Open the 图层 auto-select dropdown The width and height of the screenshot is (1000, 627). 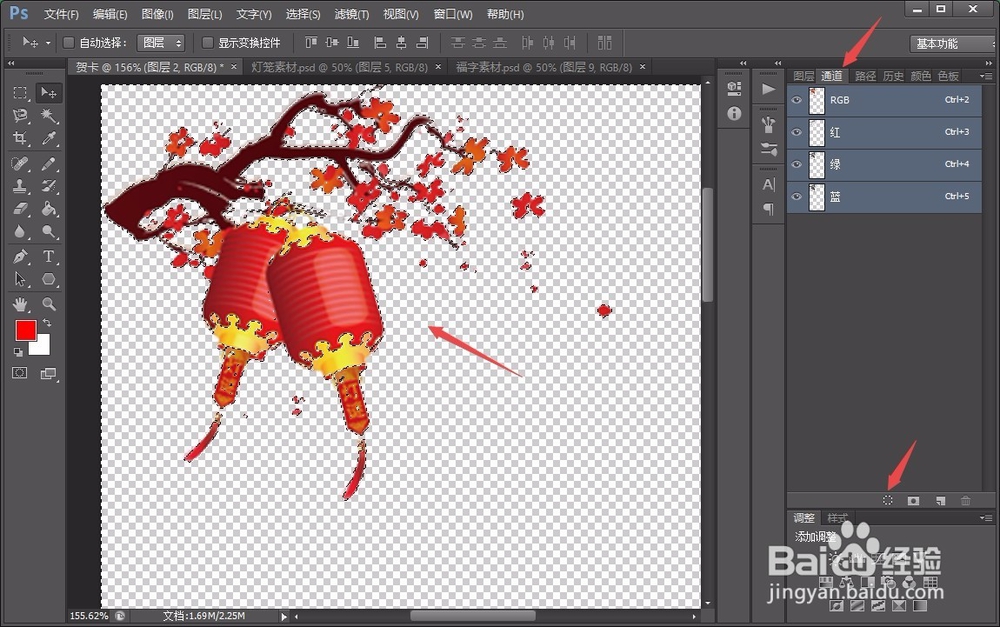coord(162,43)
